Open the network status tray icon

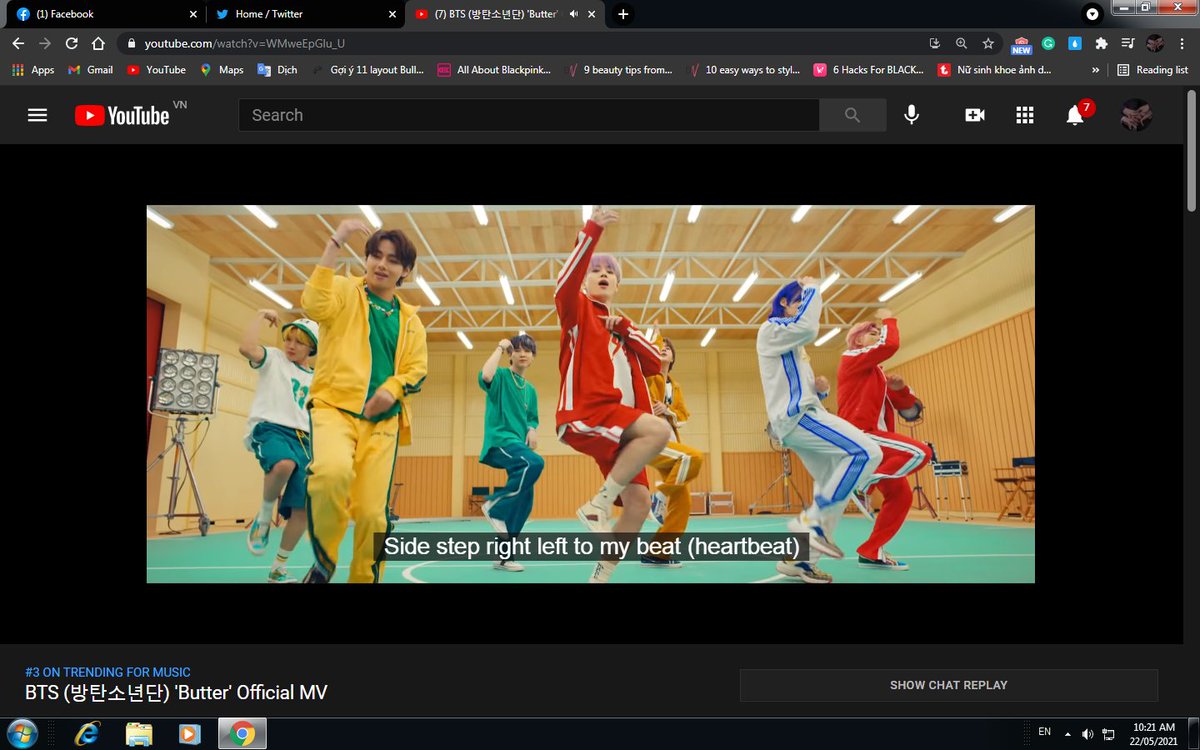pyautogui.click(x=1108, y=734)
